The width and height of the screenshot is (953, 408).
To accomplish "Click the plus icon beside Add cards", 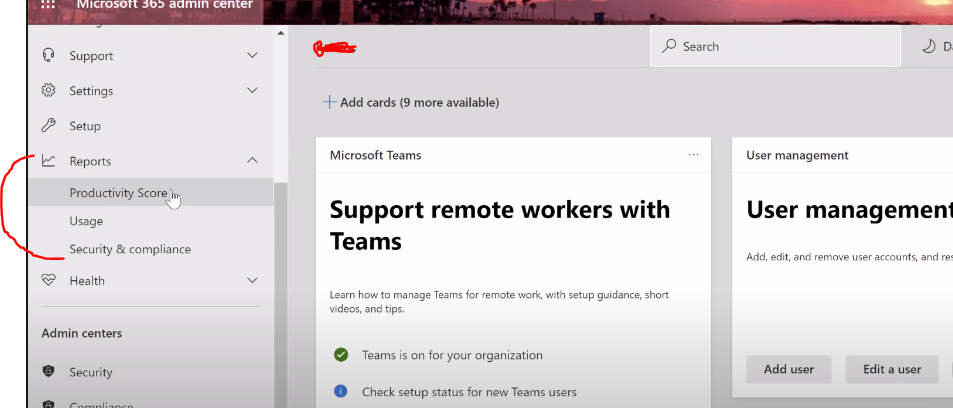I will [329, 102].
